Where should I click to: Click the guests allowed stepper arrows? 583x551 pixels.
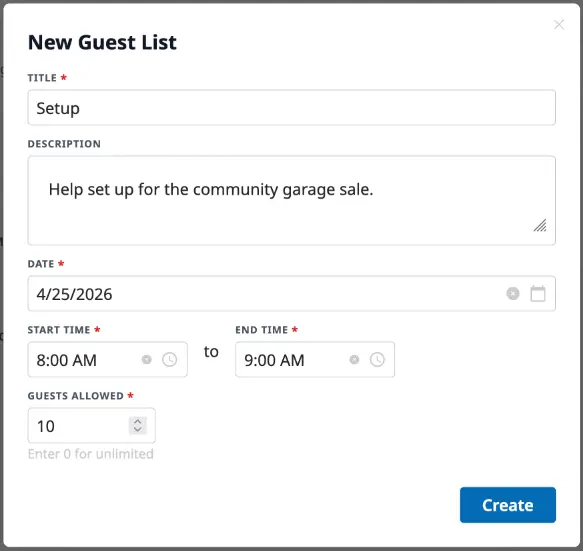coord(138,425)
